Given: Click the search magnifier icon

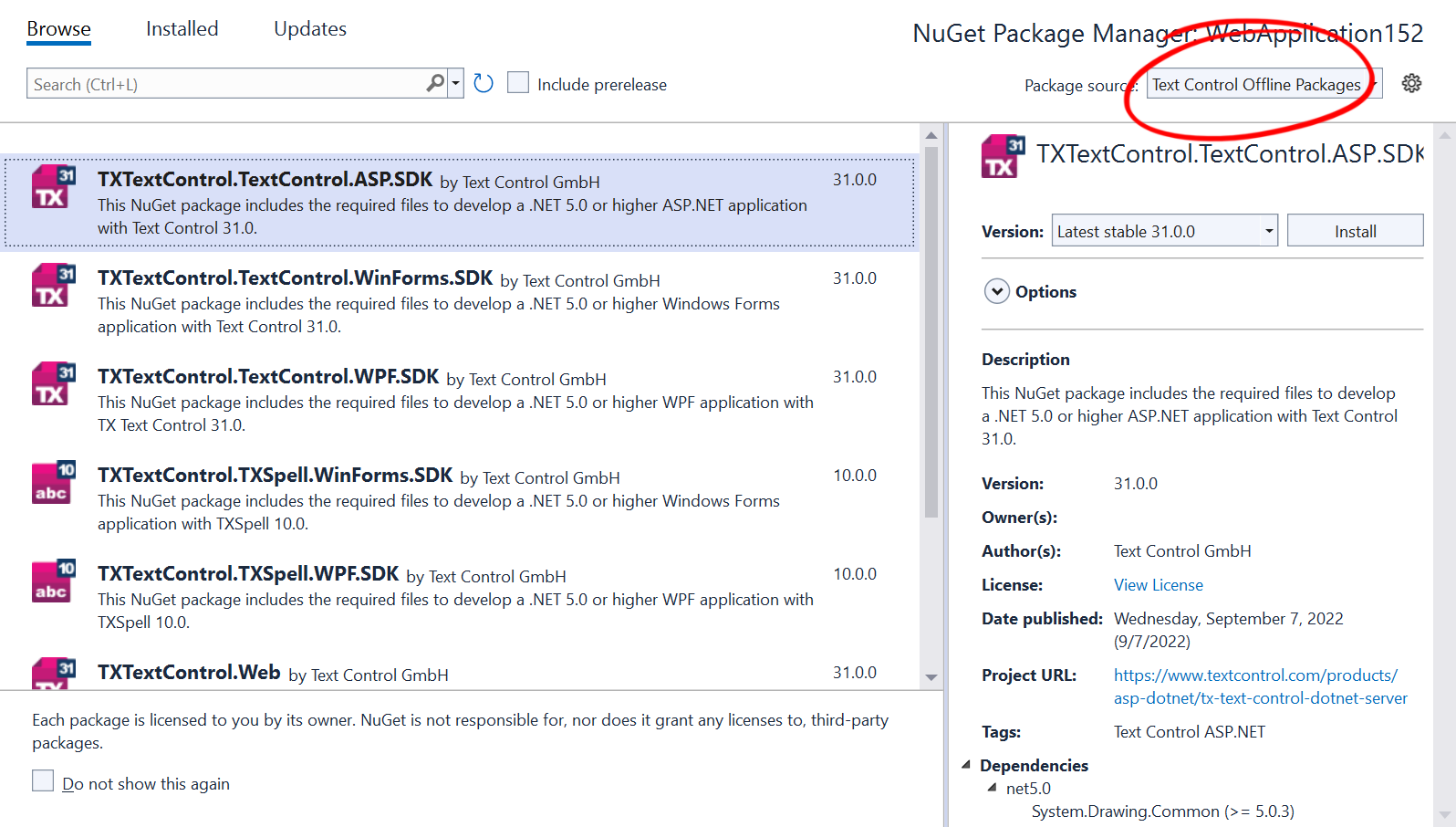Looking at the screenshot, I should [435, 83].
